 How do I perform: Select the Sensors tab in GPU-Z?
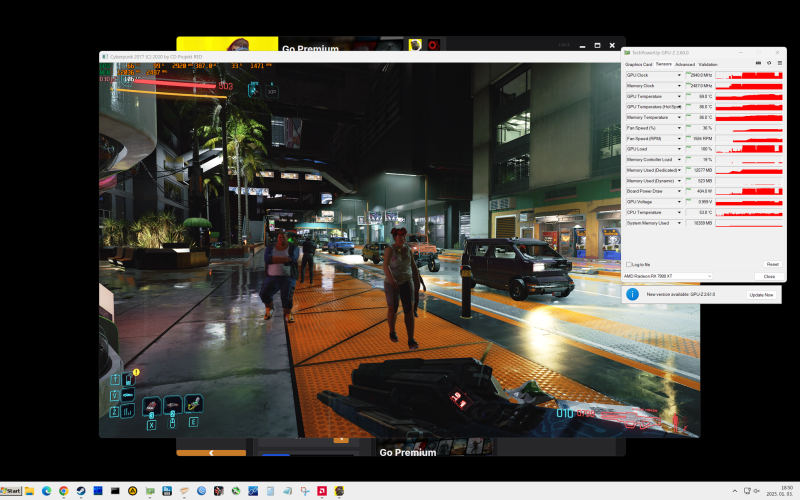tap(663, 64)
